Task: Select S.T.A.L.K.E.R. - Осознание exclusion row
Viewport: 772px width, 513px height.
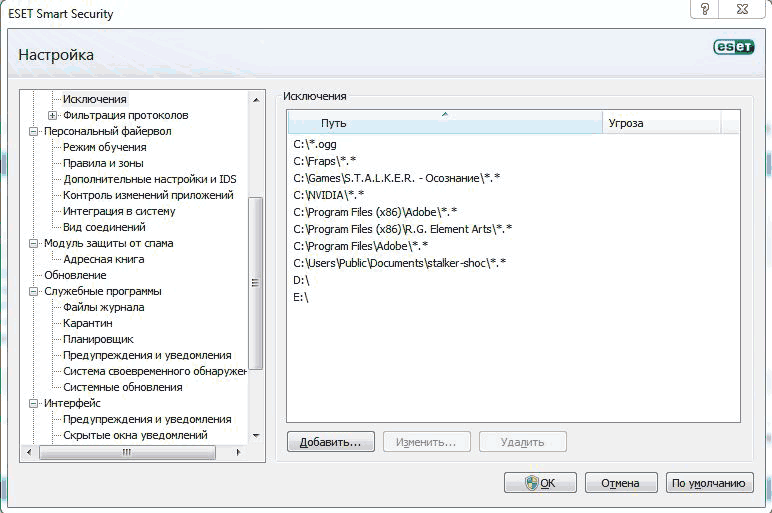Action: pos(513,178)
